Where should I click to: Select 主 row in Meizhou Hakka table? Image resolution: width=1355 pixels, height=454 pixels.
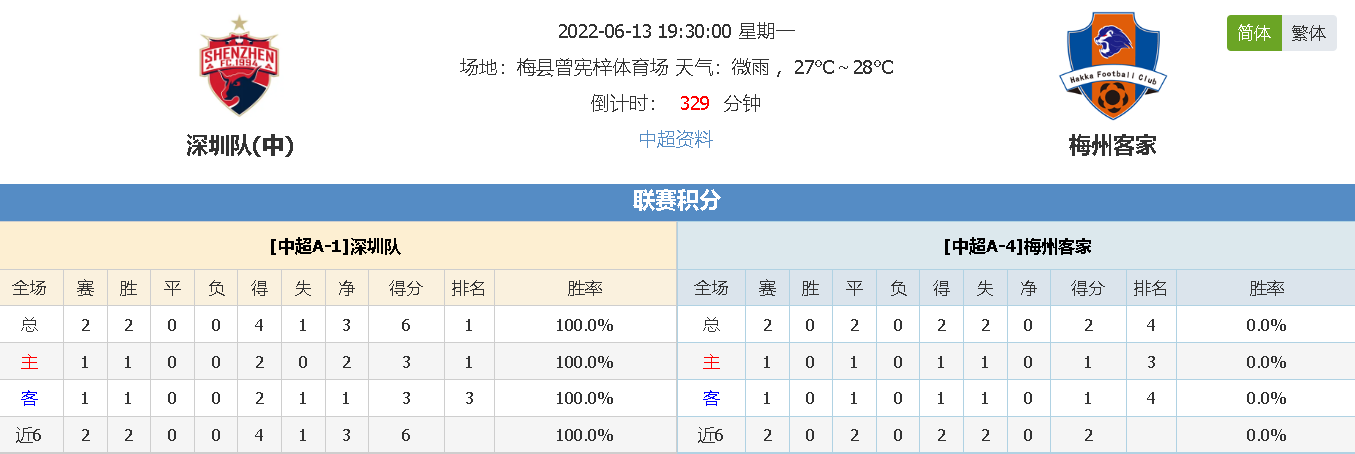coord(1016,362)
